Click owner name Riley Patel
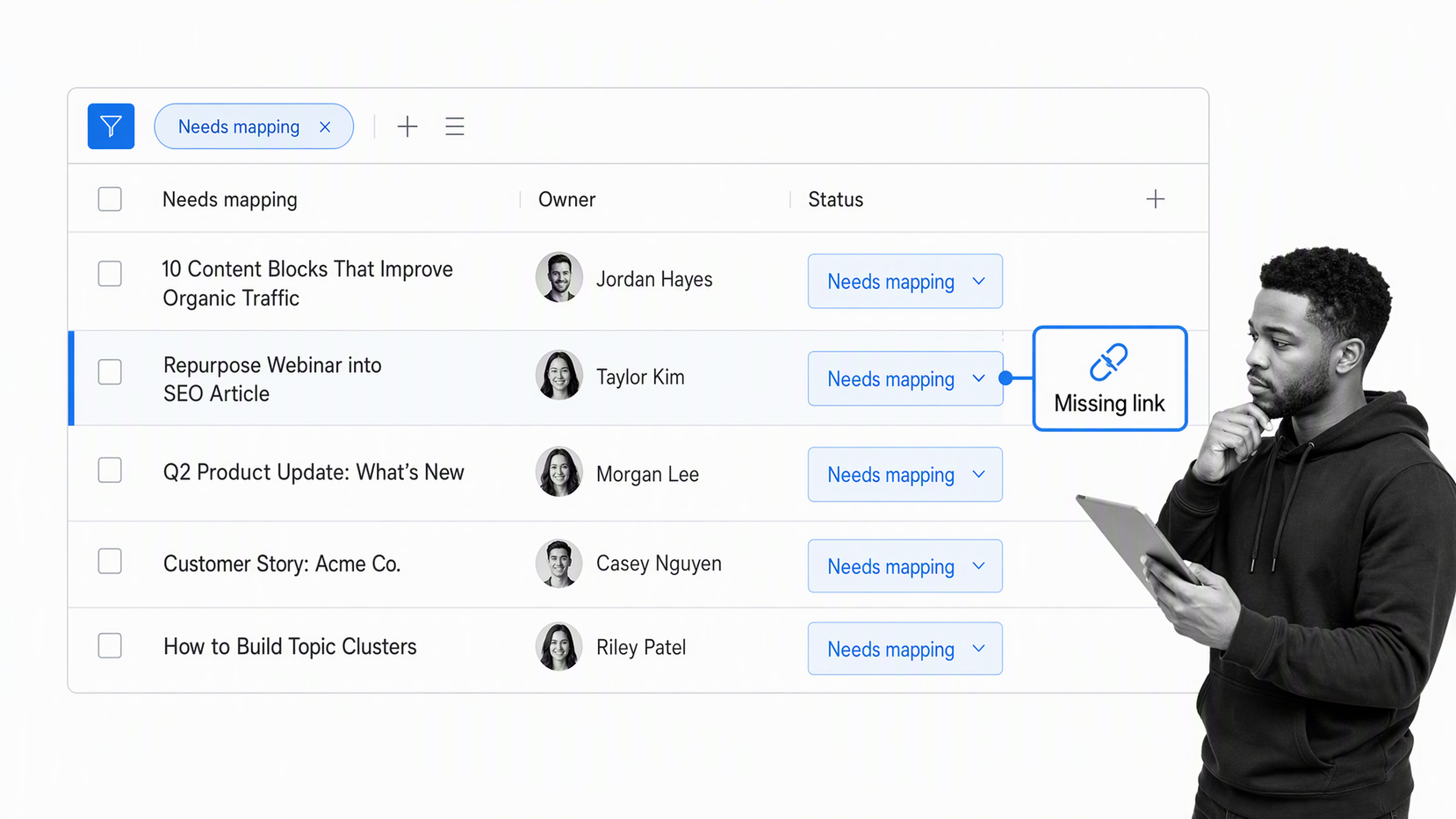 pyautogui.click(x=641, y=648)
